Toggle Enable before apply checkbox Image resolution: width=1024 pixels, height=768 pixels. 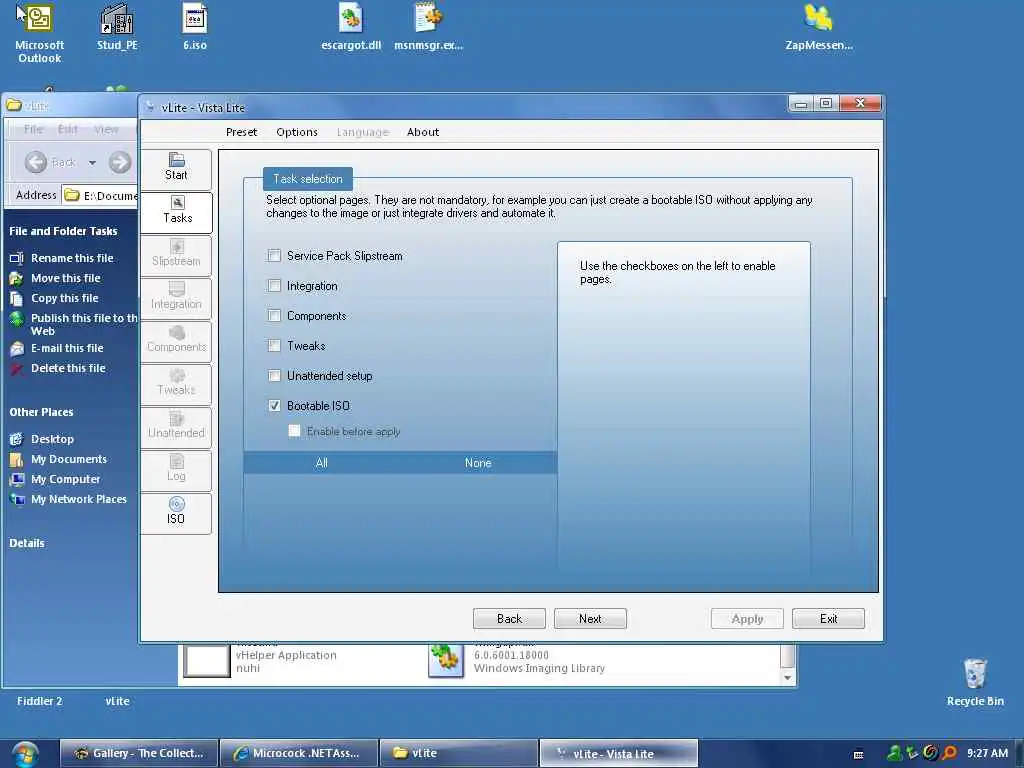coord(295,431)
